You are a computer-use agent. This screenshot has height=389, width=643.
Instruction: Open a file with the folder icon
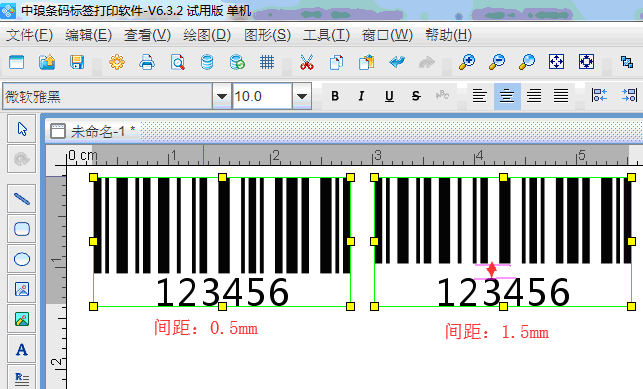pyautogui.click(x=47, y=62)
